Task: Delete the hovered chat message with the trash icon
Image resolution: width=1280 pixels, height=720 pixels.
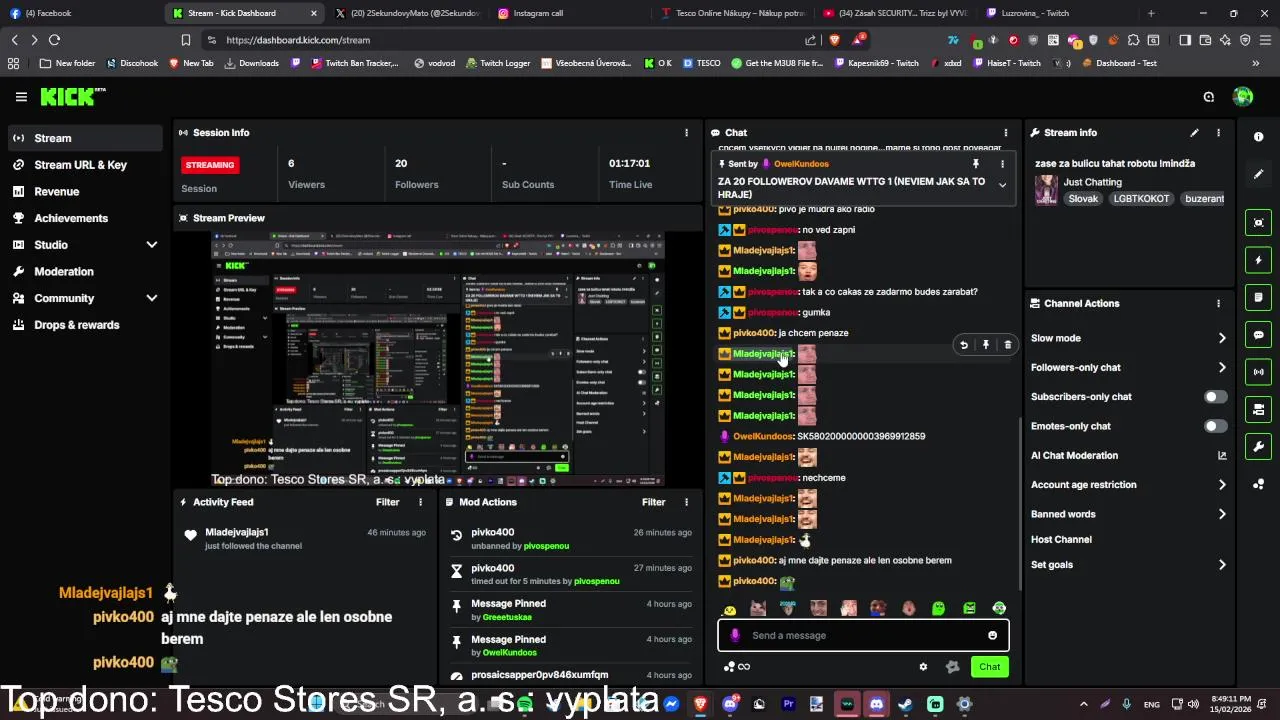Action: click(x=1007, y=345)
